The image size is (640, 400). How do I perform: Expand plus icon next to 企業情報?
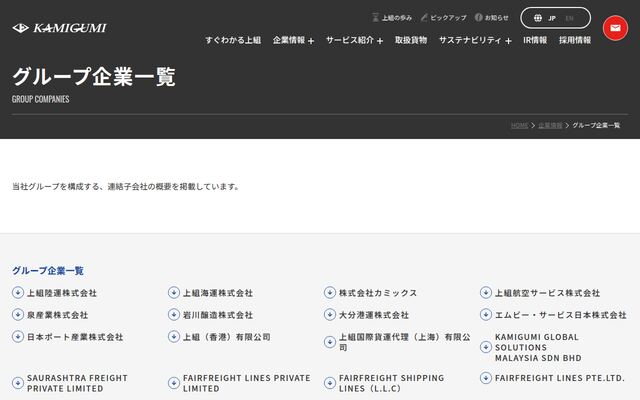point(311,41)
